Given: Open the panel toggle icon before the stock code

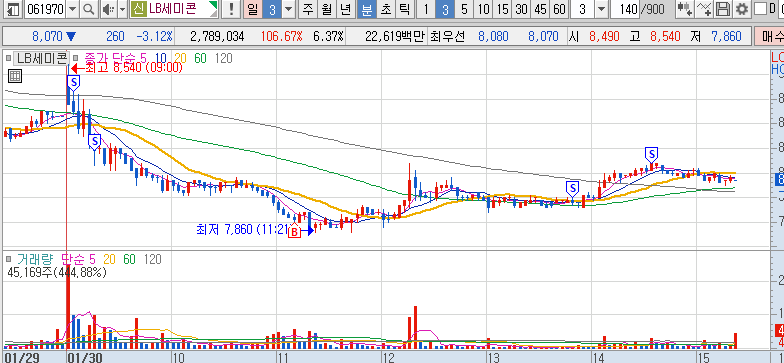Looking at the screenshot, I should coord(14,9).
